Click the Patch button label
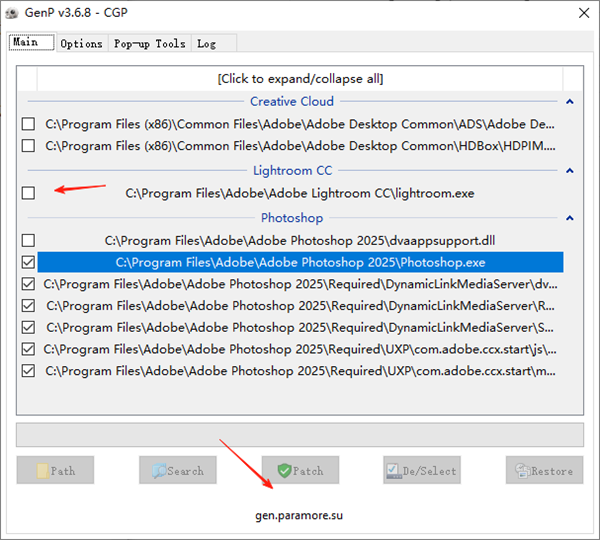 pyautogui.click(x=308, y=471)
